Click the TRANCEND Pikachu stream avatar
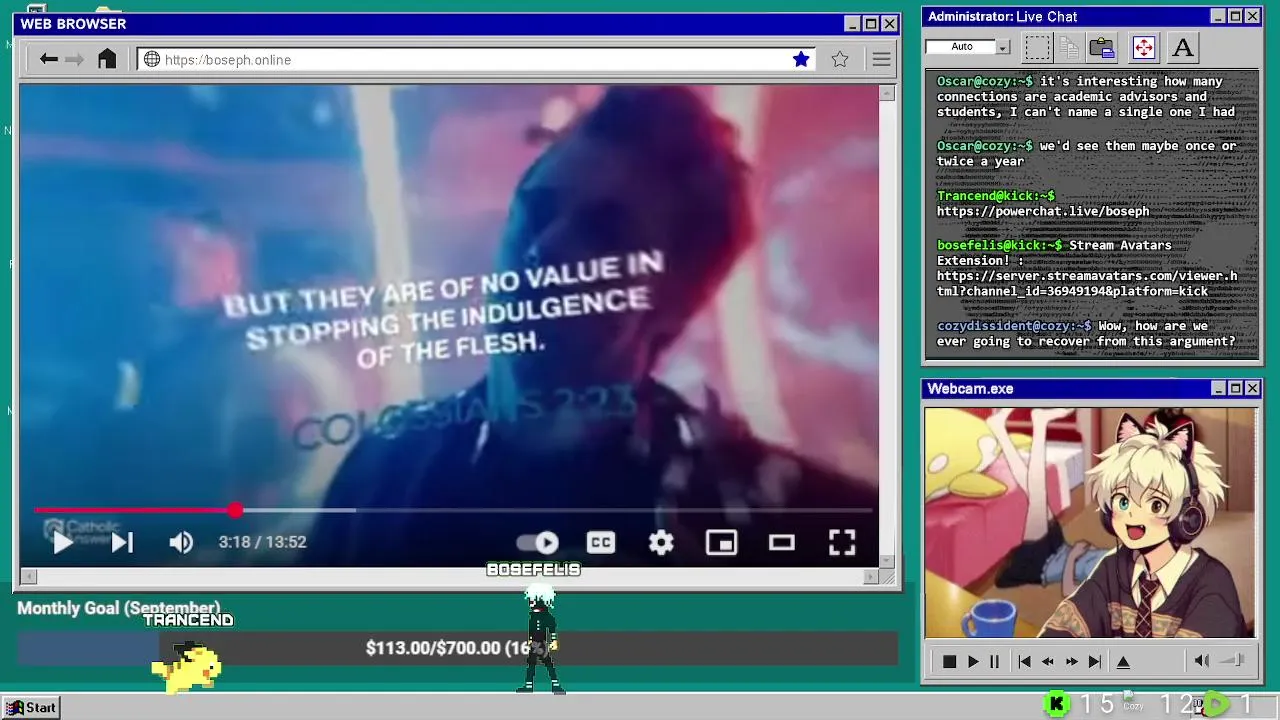 pos(186,666)
